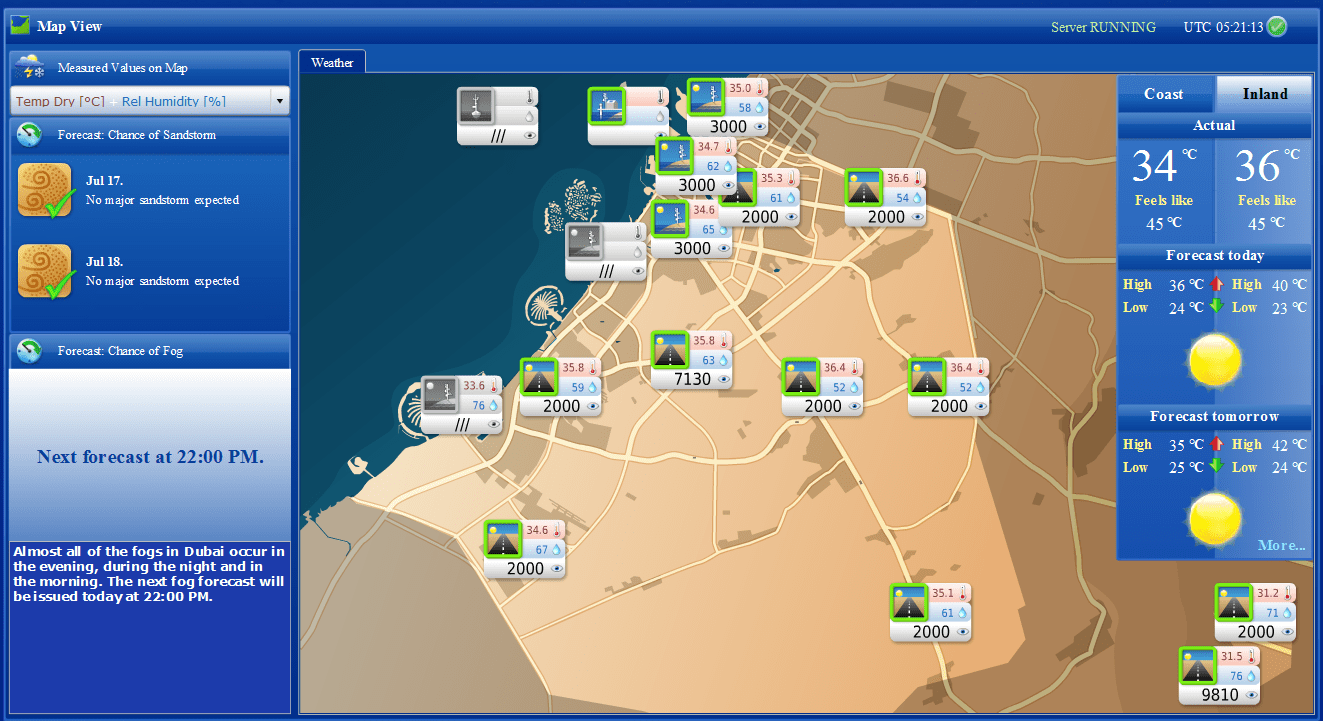
Task: Click the green server status checkmark
Action: [x=1277, y=27]
